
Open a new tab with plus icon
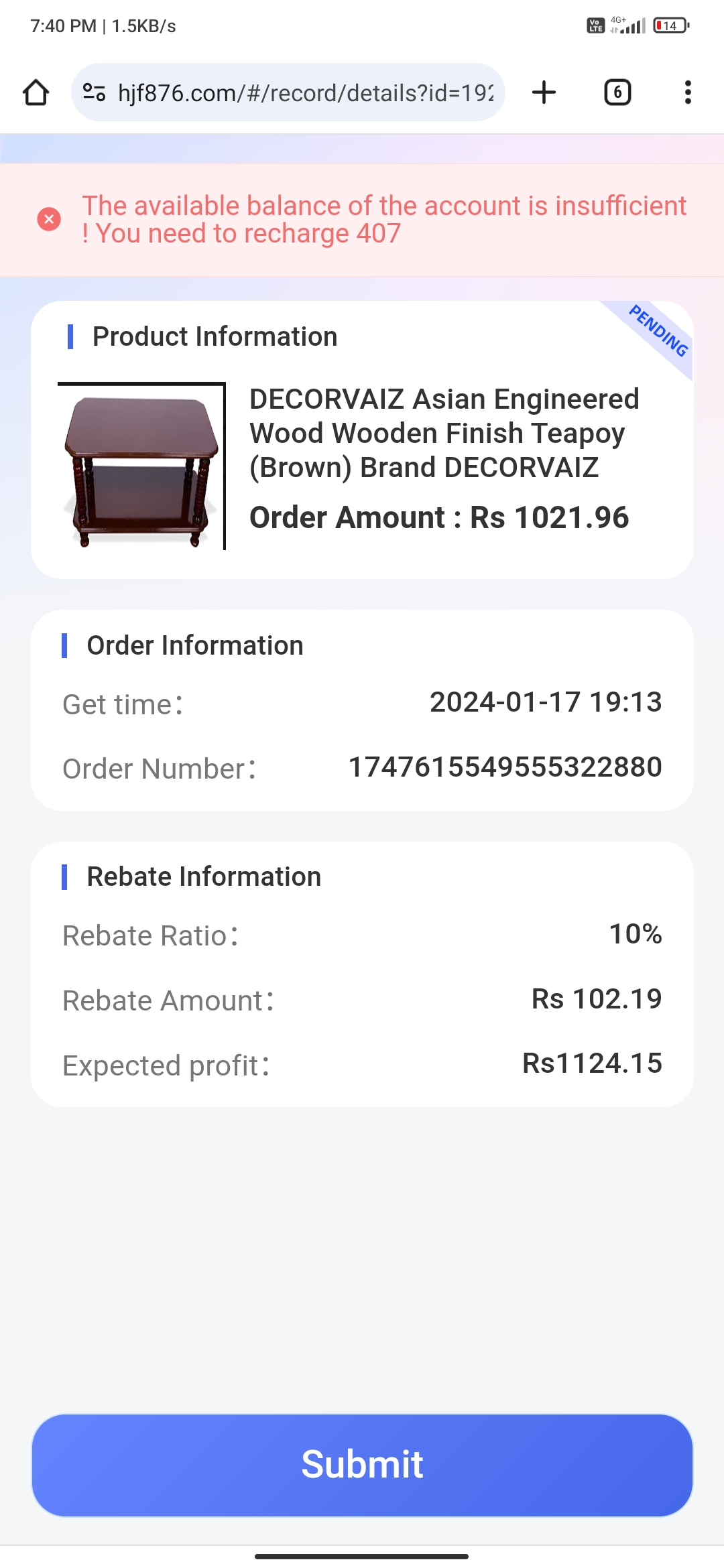[544, 92]
